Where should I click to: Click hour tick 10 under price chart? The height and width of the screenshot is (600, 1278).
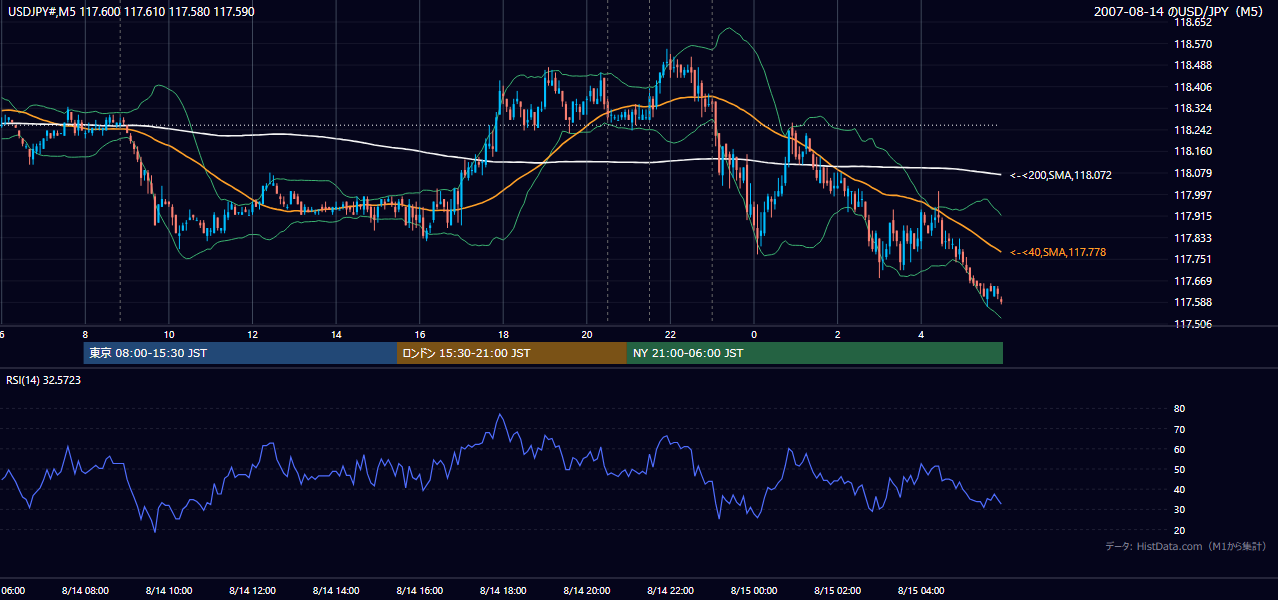coord(169,334)
